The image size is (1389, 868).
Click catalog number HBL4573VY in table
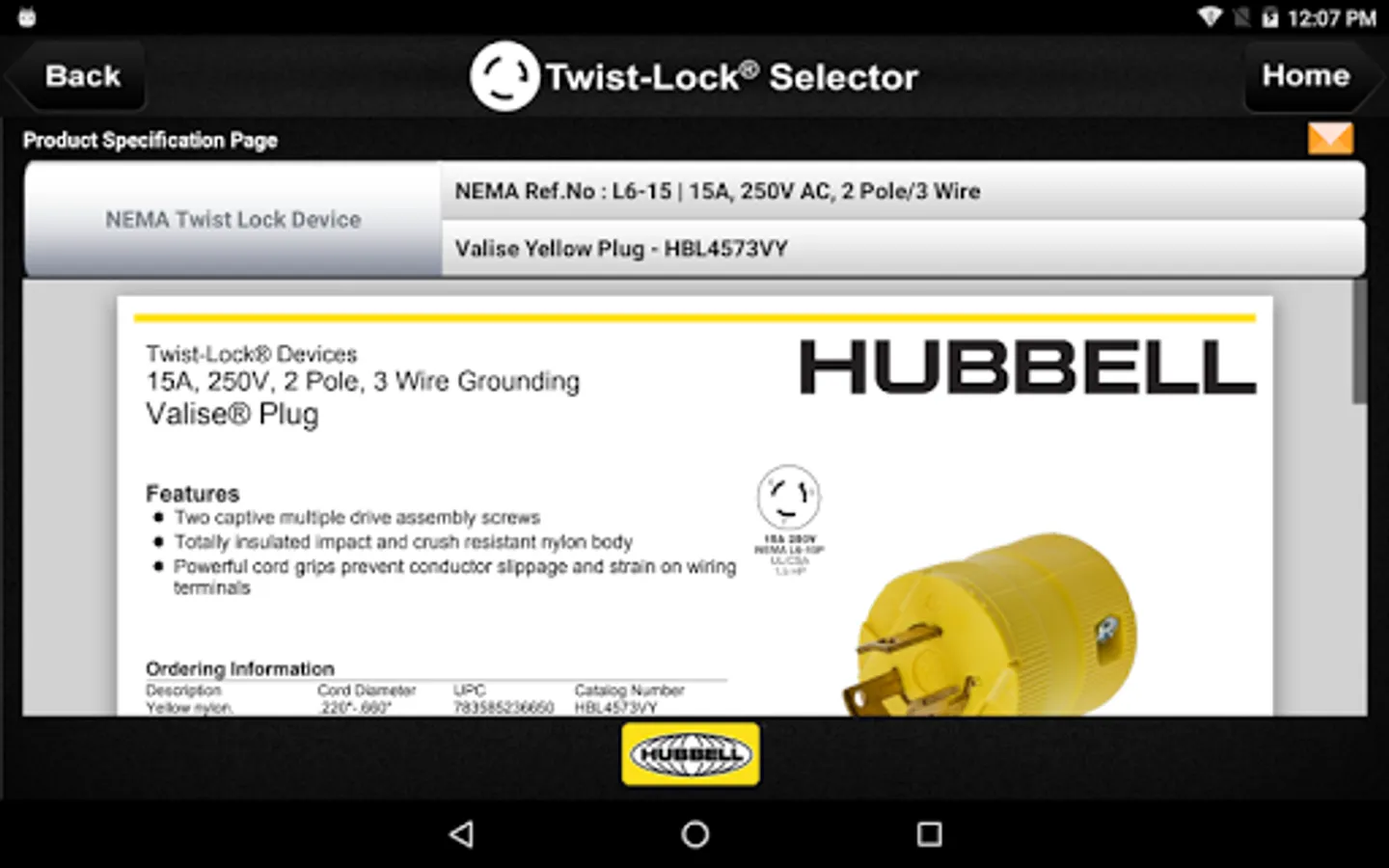coord(615,708)
